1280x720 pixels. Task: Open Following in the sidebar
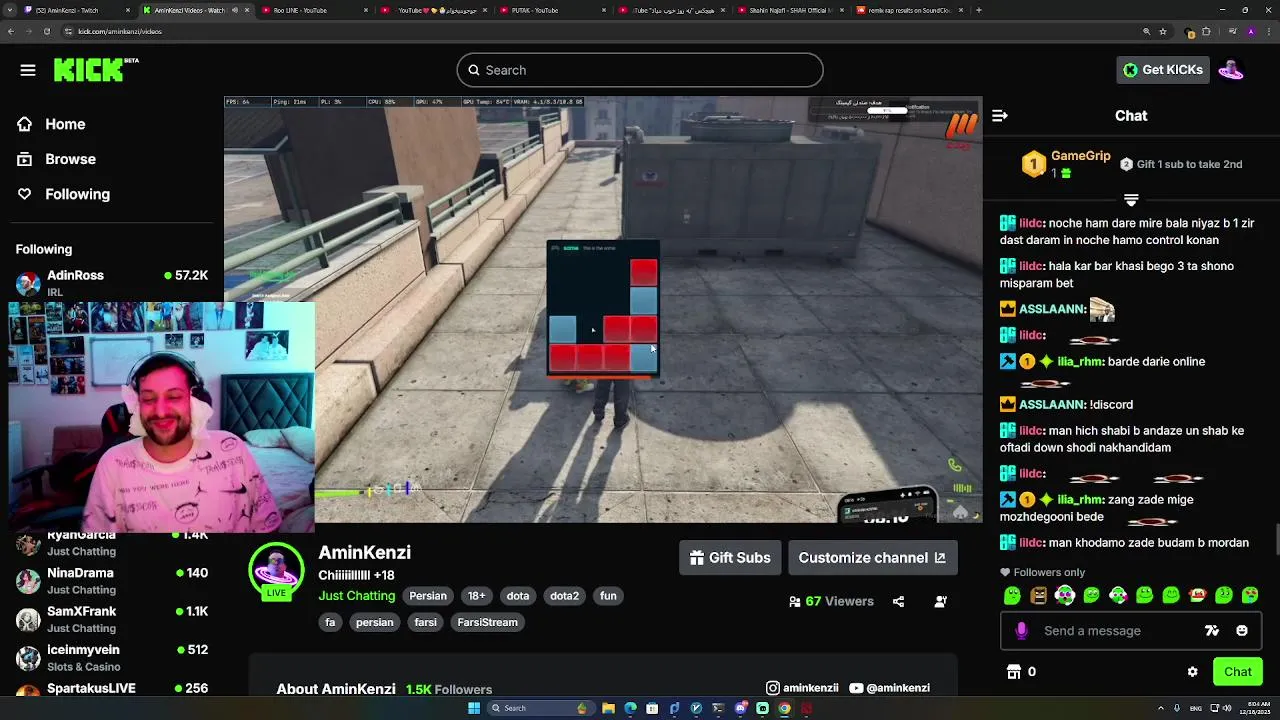pyautogui.click(x=64, y=194)
